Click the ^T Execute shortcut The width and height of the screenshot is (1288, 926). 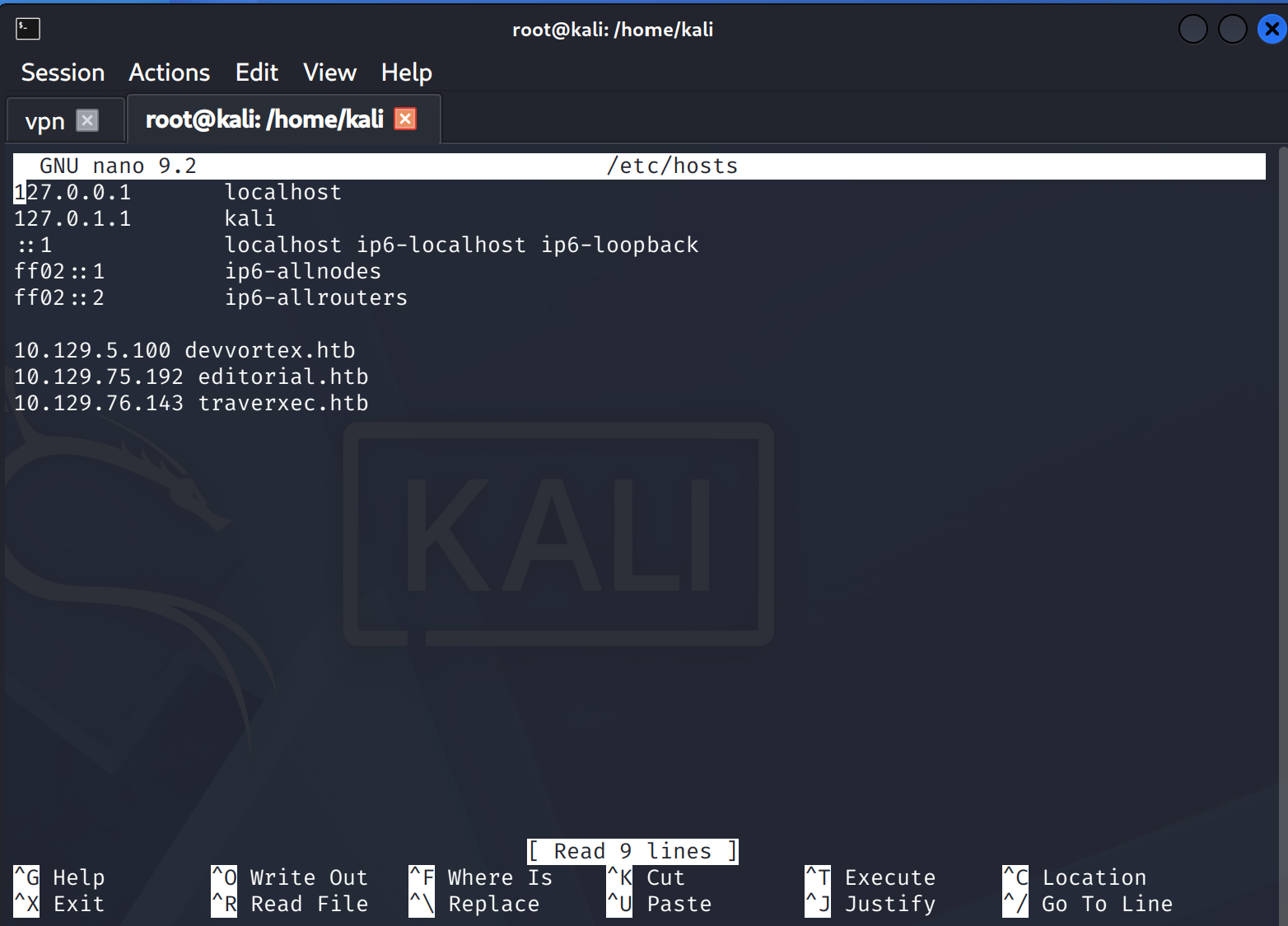pyautogui.click(x=870, y=877)
